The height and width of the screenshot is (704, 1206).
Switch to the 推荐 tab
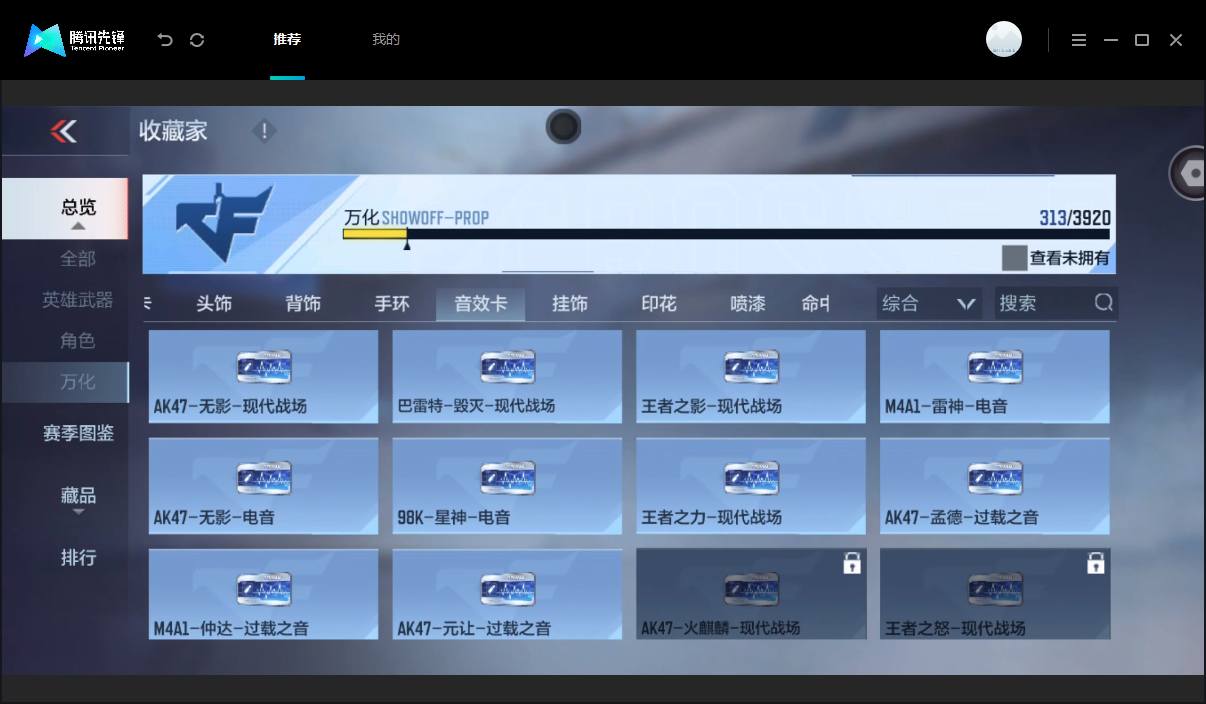pyautogui.click(x=287, y=40)
